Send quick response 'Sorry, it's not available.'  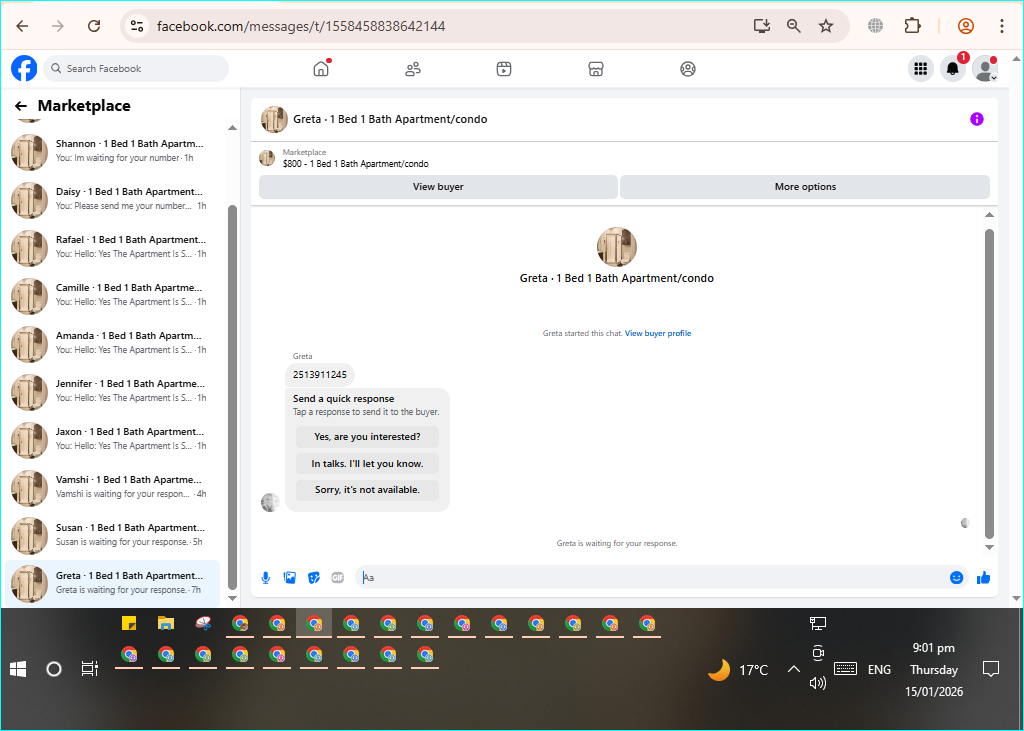point(367,490)
